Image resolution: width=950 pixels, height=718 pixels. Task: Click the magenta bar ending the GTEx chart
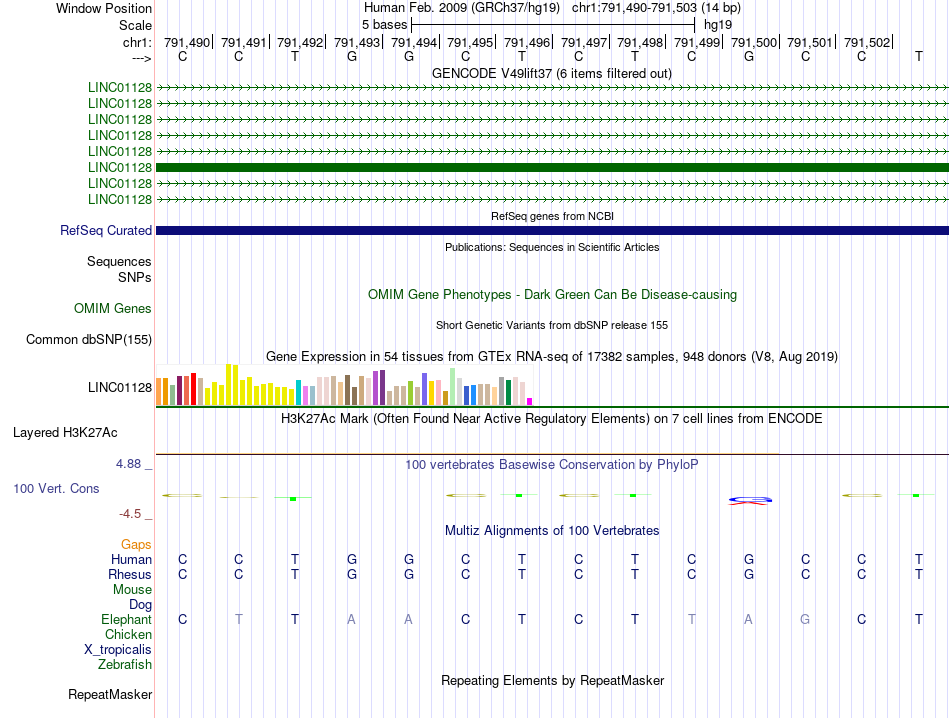pyautogui.click(x=529, y=401)
